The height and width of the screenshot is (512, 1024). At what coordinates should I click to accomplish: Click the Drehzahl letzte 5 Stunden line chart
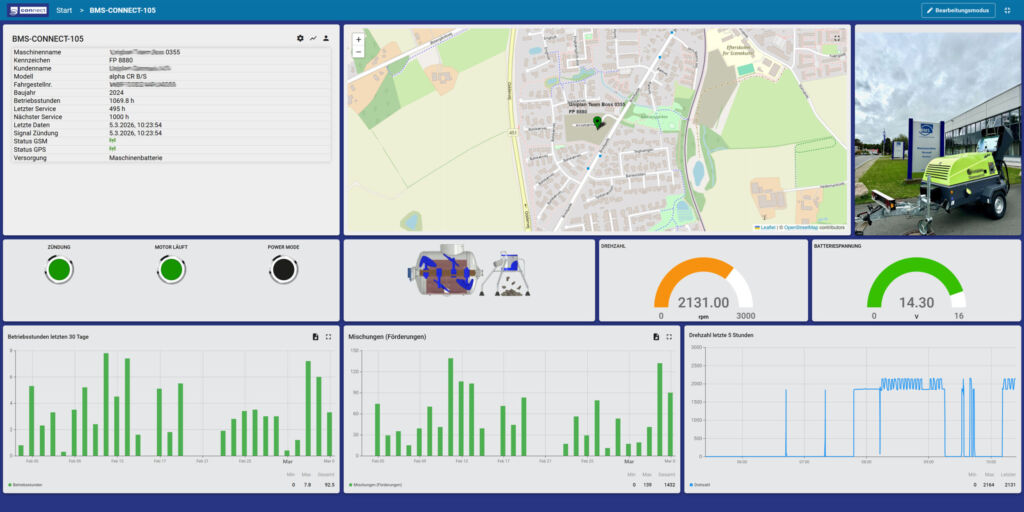pos(861,402)
